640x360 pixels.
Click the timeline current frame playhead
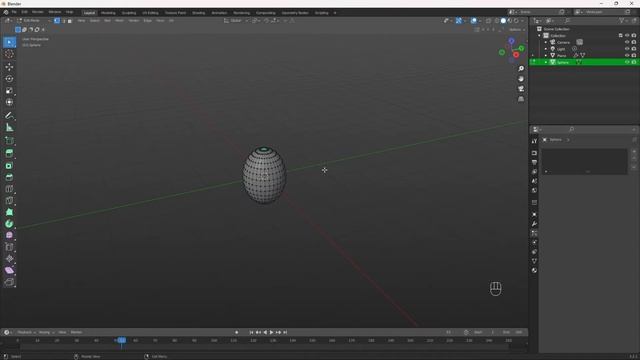click(121, 340)
